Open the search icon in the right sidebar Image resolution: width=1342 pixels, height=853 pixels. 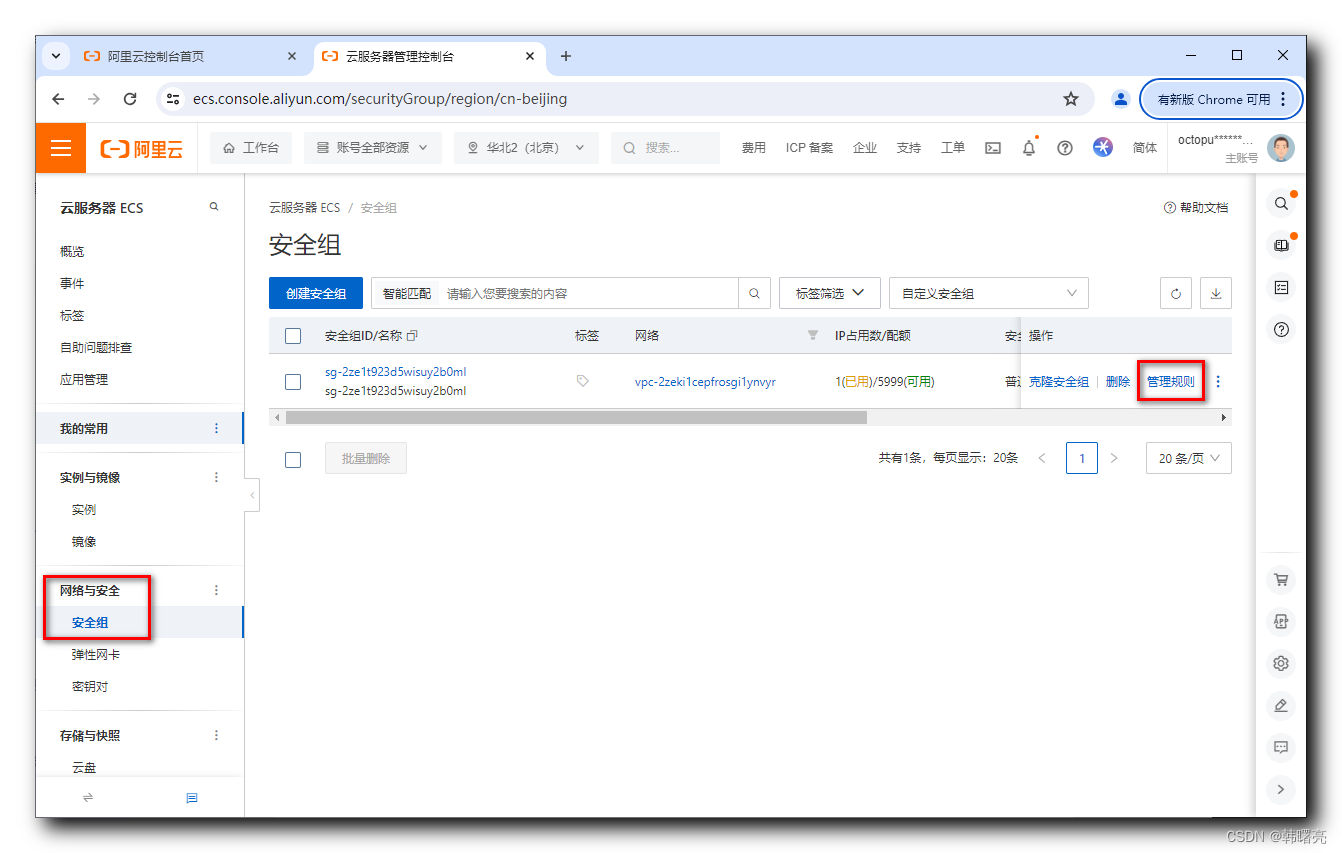coord(1281,203)
